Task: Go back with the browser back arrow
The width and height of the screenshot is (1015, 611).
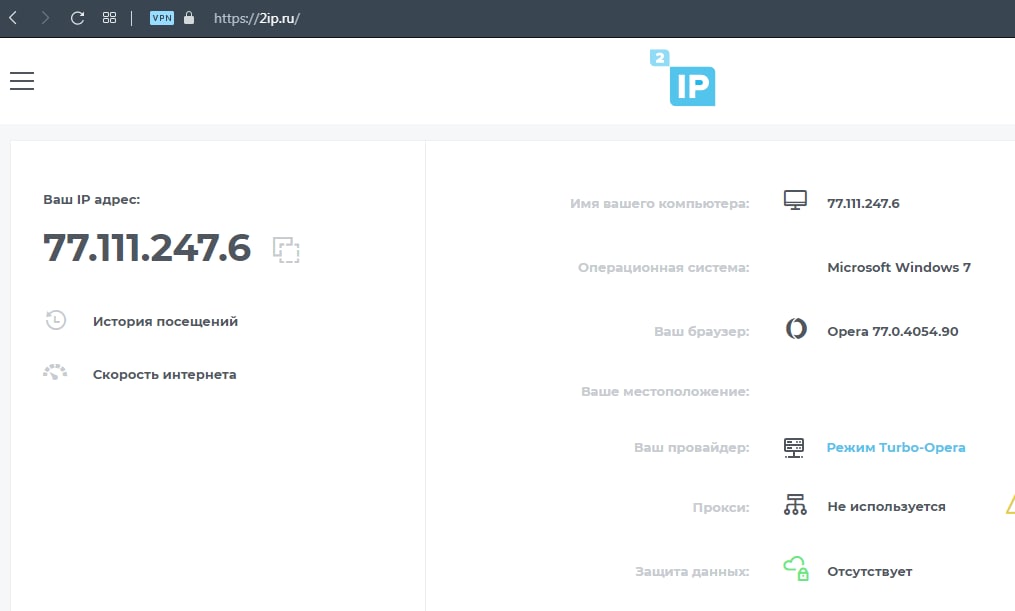Action: tap(13, 17)
